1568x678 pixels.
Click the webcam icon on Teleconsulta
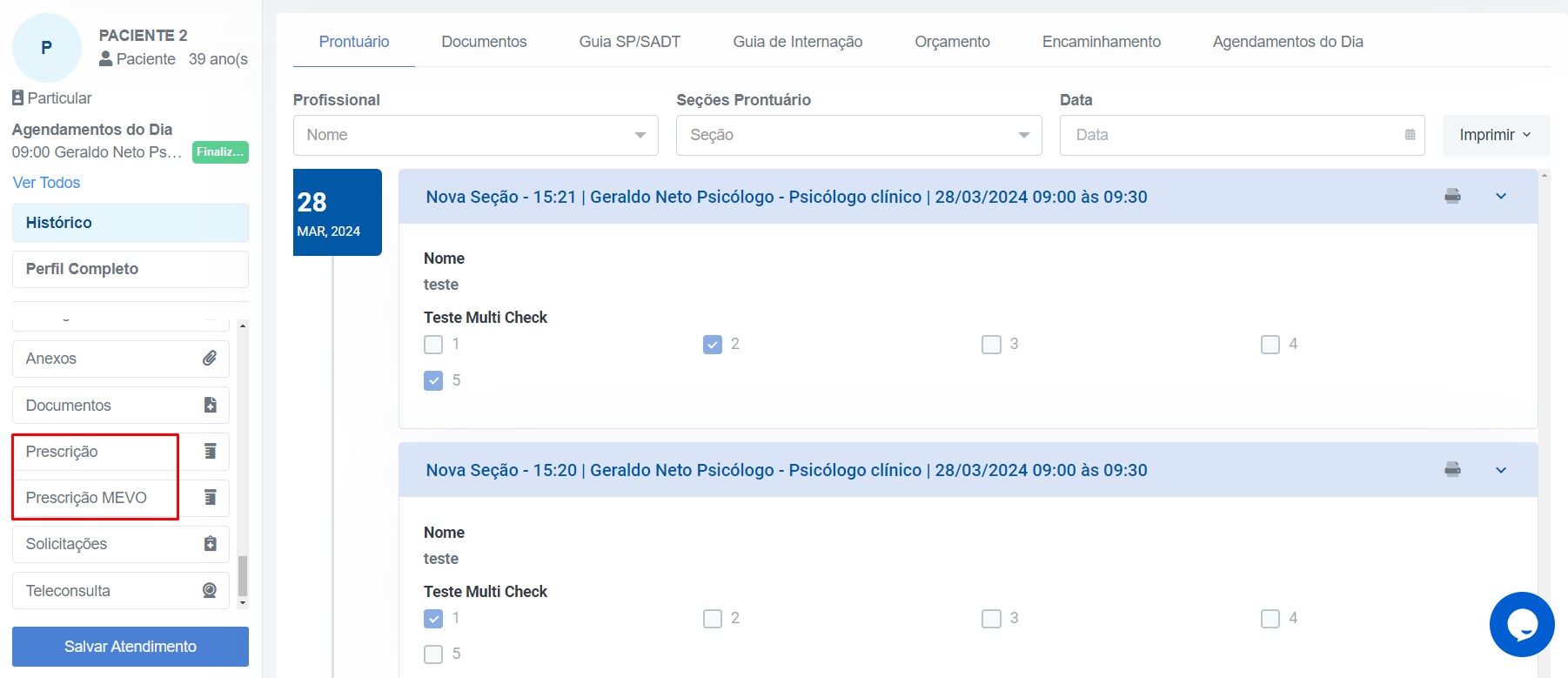210,590
